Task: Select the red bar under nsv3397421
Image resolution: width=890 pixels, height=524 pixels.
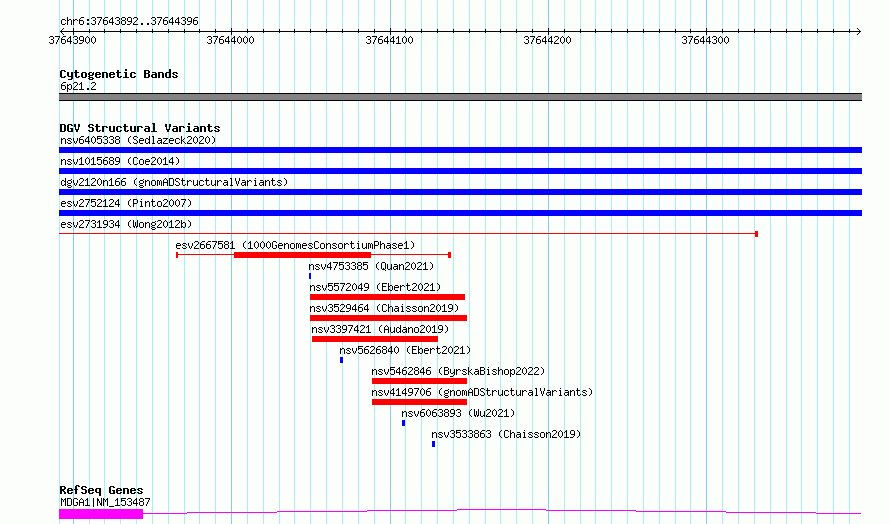Action: 375,339
